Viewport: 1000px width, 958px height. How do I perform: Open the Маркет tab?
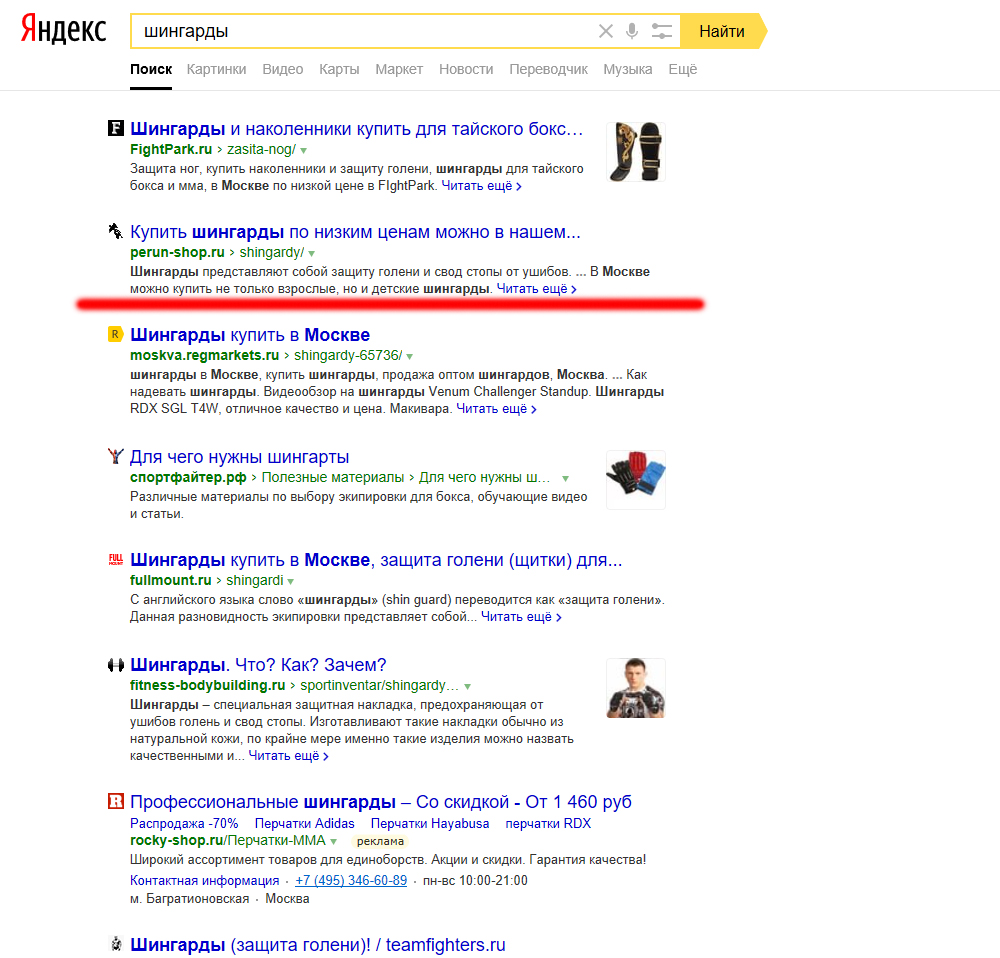tap(399, 69)
